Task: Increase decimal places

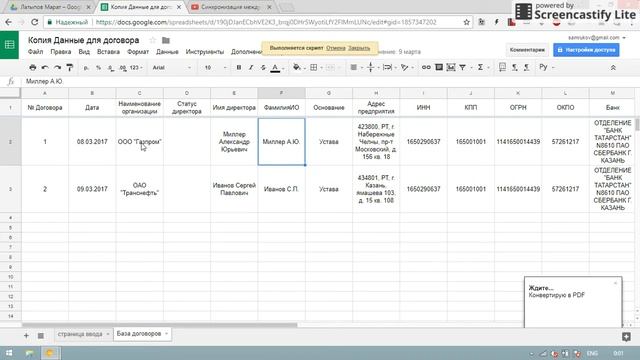Action: pos(122,68)
